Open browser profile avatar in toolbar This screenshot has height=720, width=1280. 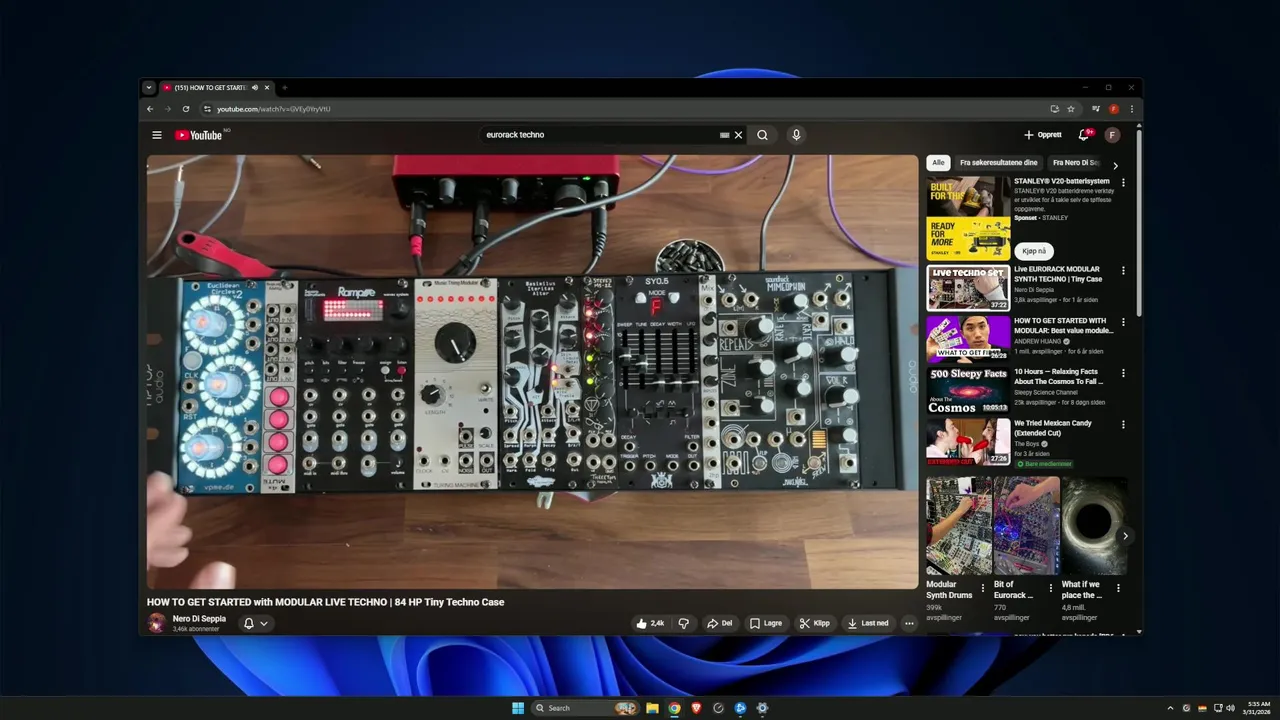[1114, 109]
